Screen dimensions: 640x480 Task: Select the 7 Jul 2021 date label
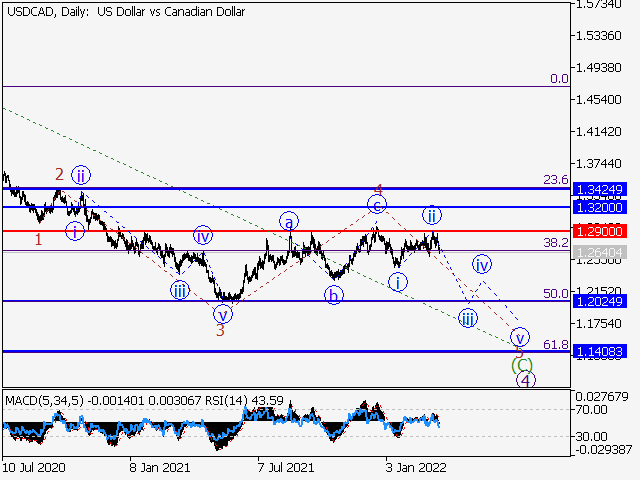pos(286,467)
